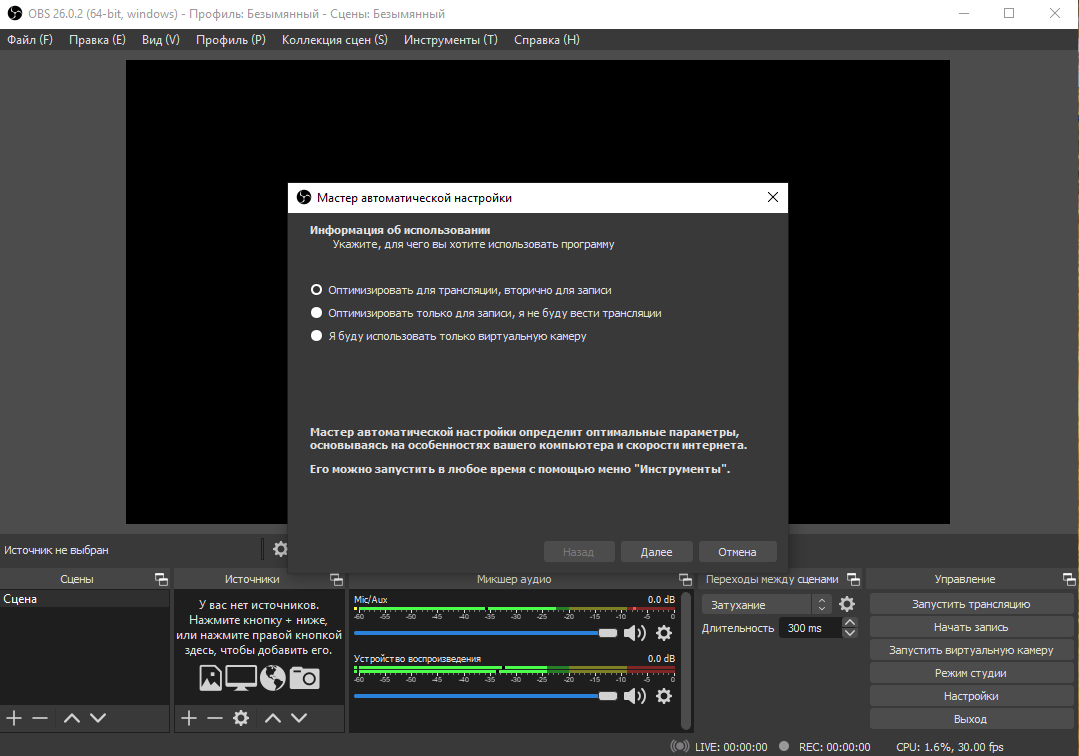The image size is (1079, 756).
Task: Click Источник не выбран label
Action: point(56,550)
